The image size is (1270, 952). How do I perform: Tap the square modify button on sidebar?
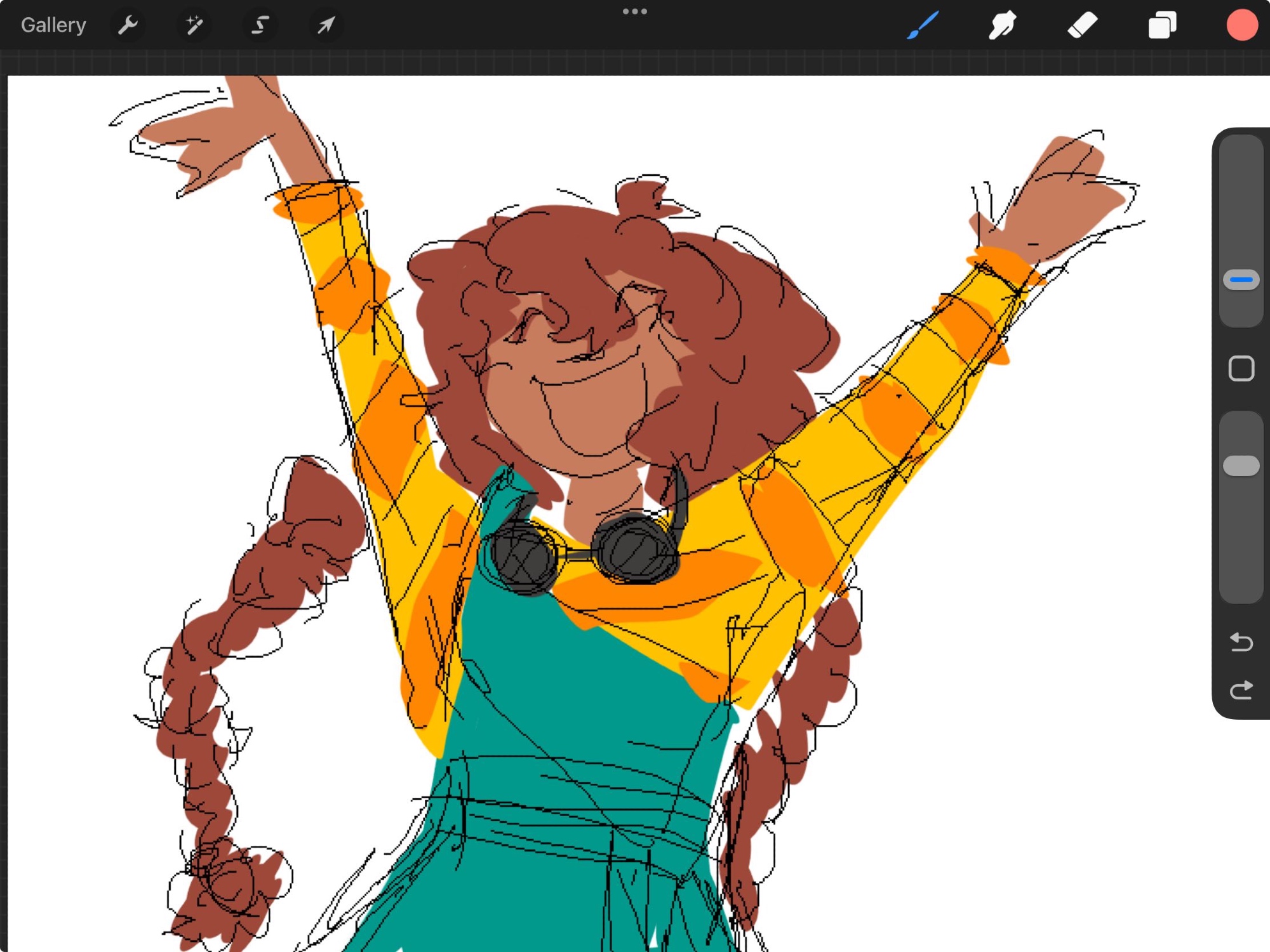coord(1241,368)
